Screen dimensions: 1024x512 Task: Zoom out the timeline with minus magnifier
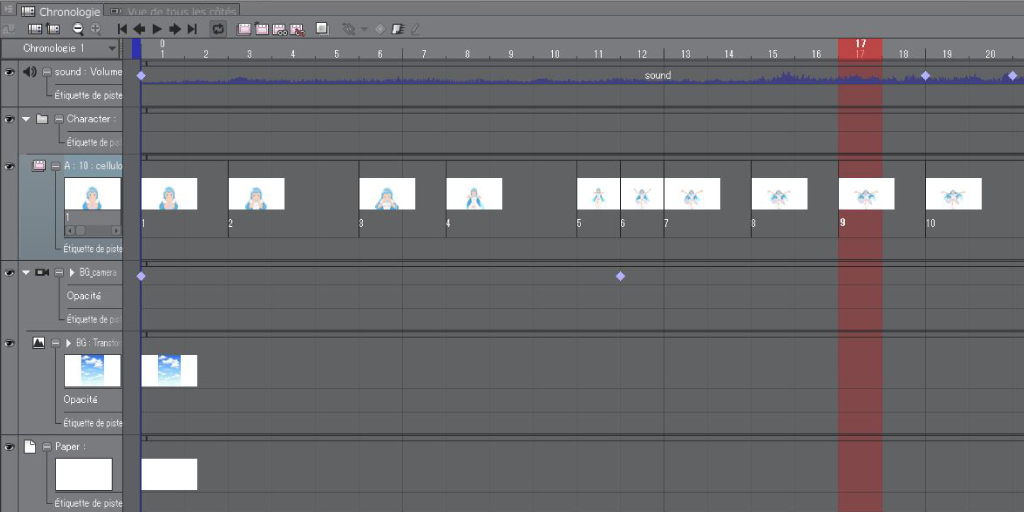pyautogui.click(x=78, y=29)
